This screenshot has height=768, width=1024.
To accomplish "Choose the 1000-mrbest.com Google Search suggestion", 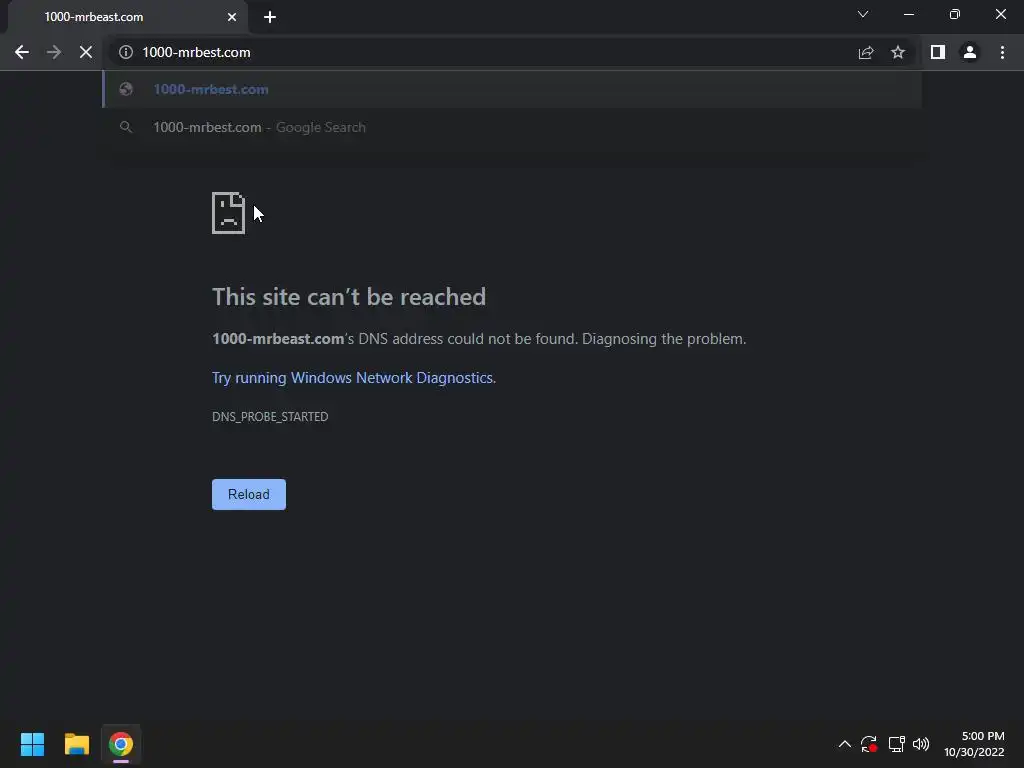I will point(512,127).
